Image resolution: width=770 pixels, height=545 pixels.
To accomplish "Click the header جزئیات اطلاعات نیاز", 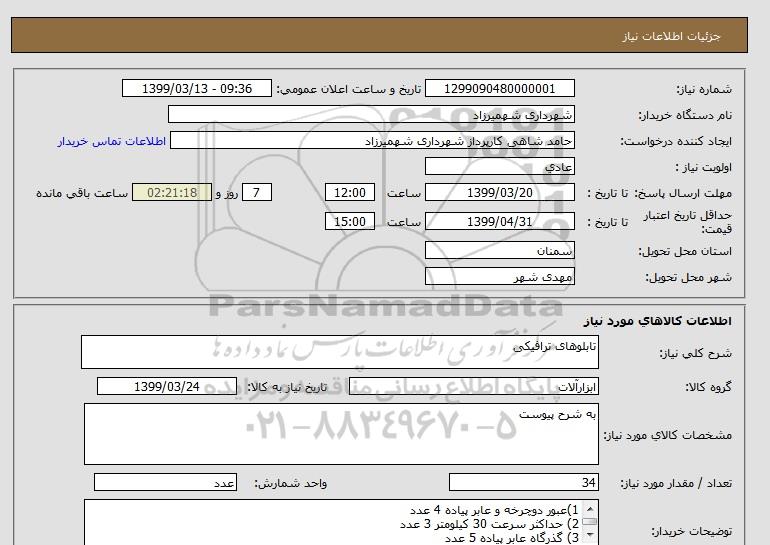I will [671, 36].
